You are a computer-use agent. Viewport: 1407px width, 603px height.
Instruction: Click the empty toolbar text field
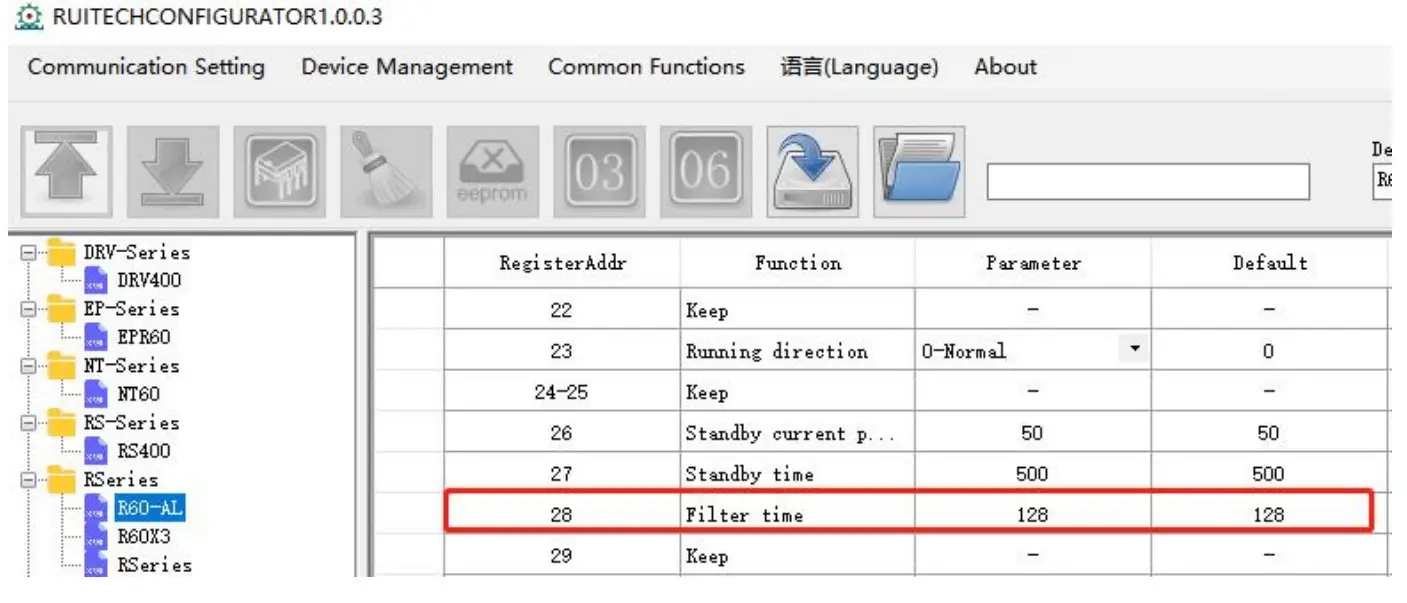pyautogui.click(x=1147, y=181)
